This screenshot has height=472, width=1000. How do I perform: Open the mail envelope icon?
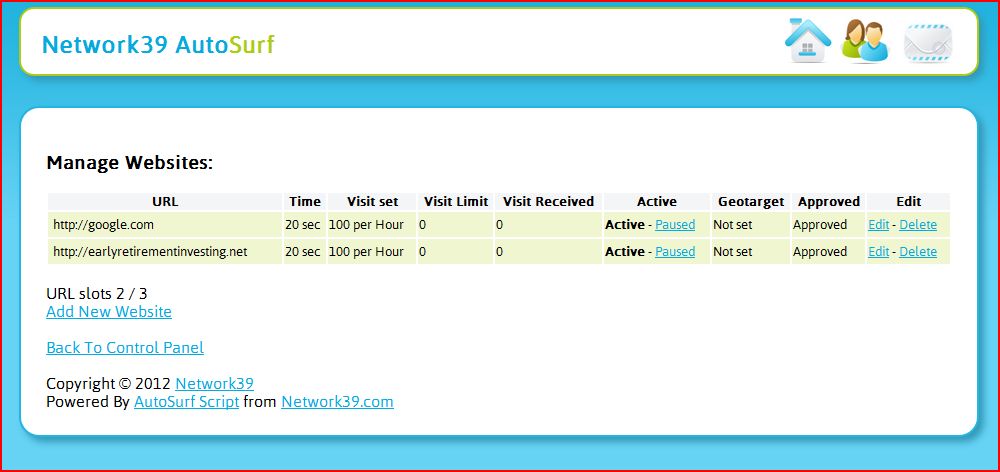(928, 43)
